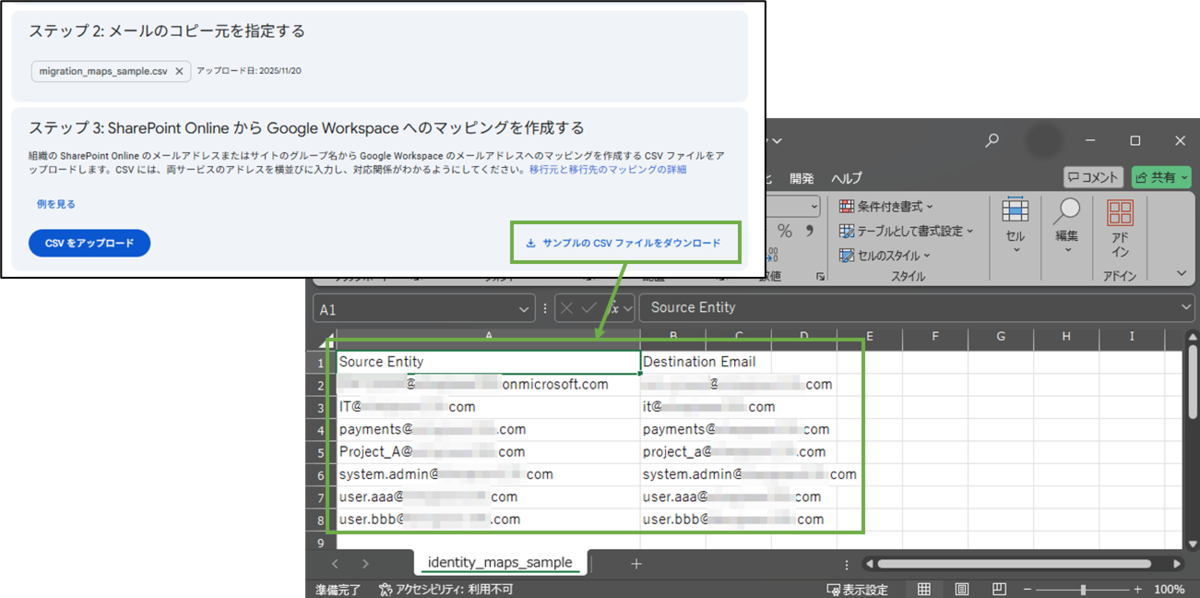This screenshot has height=598, width=1200.
Task: Click the cancel formula X icon
Action: pyautogui.click(x=569, y=308)
